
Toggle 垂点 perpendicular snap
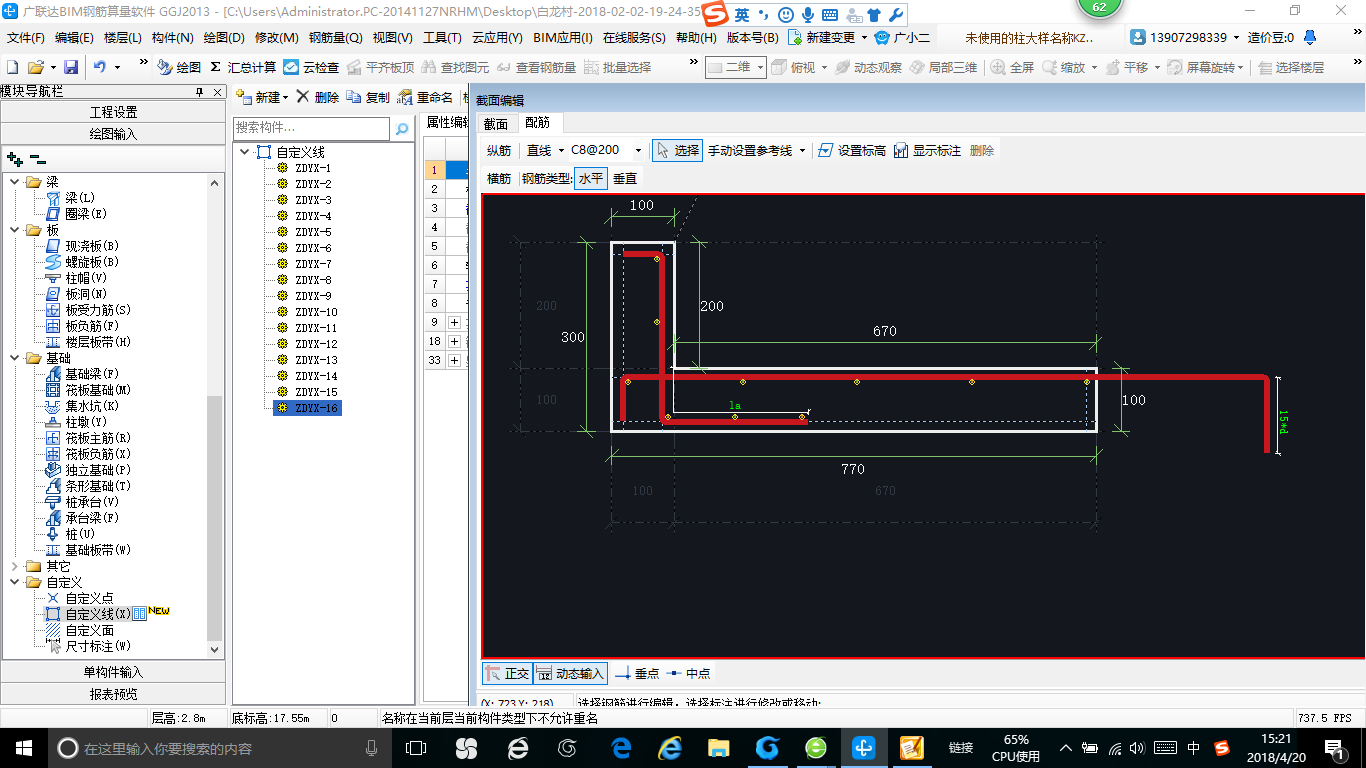point(637,674)
